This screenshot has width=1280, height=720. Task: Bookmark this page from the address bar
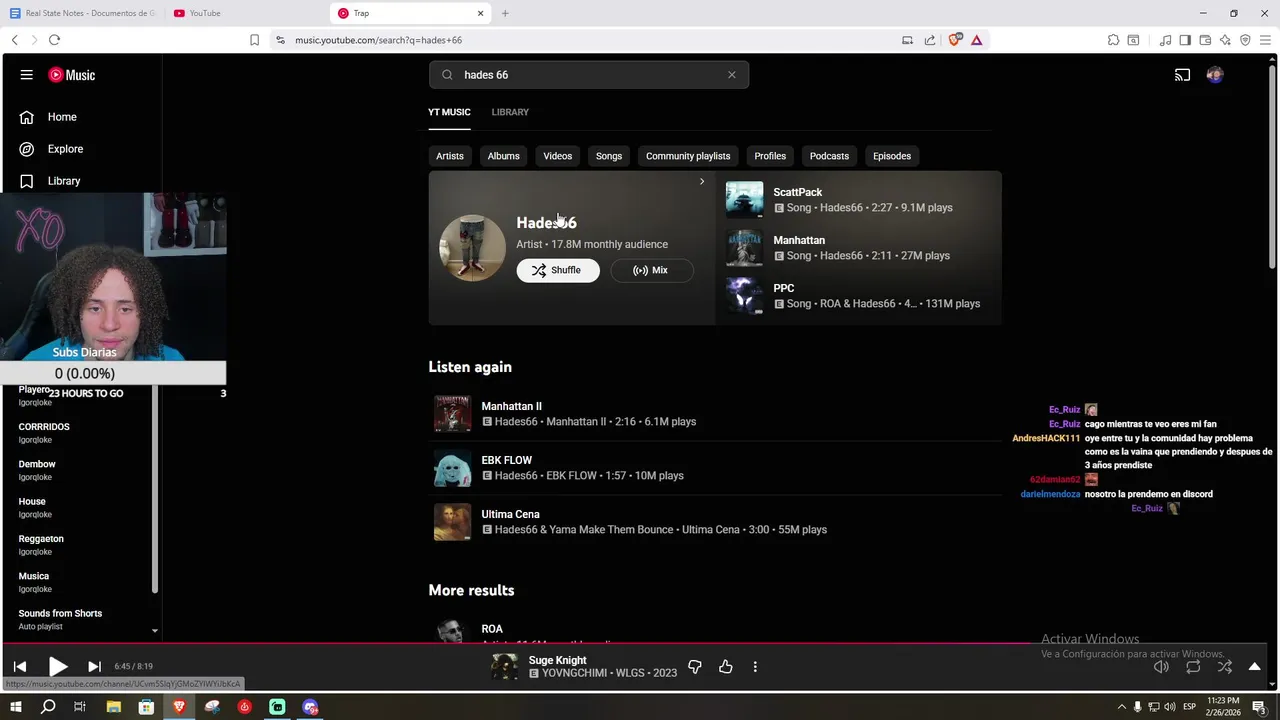pos(254,40)
